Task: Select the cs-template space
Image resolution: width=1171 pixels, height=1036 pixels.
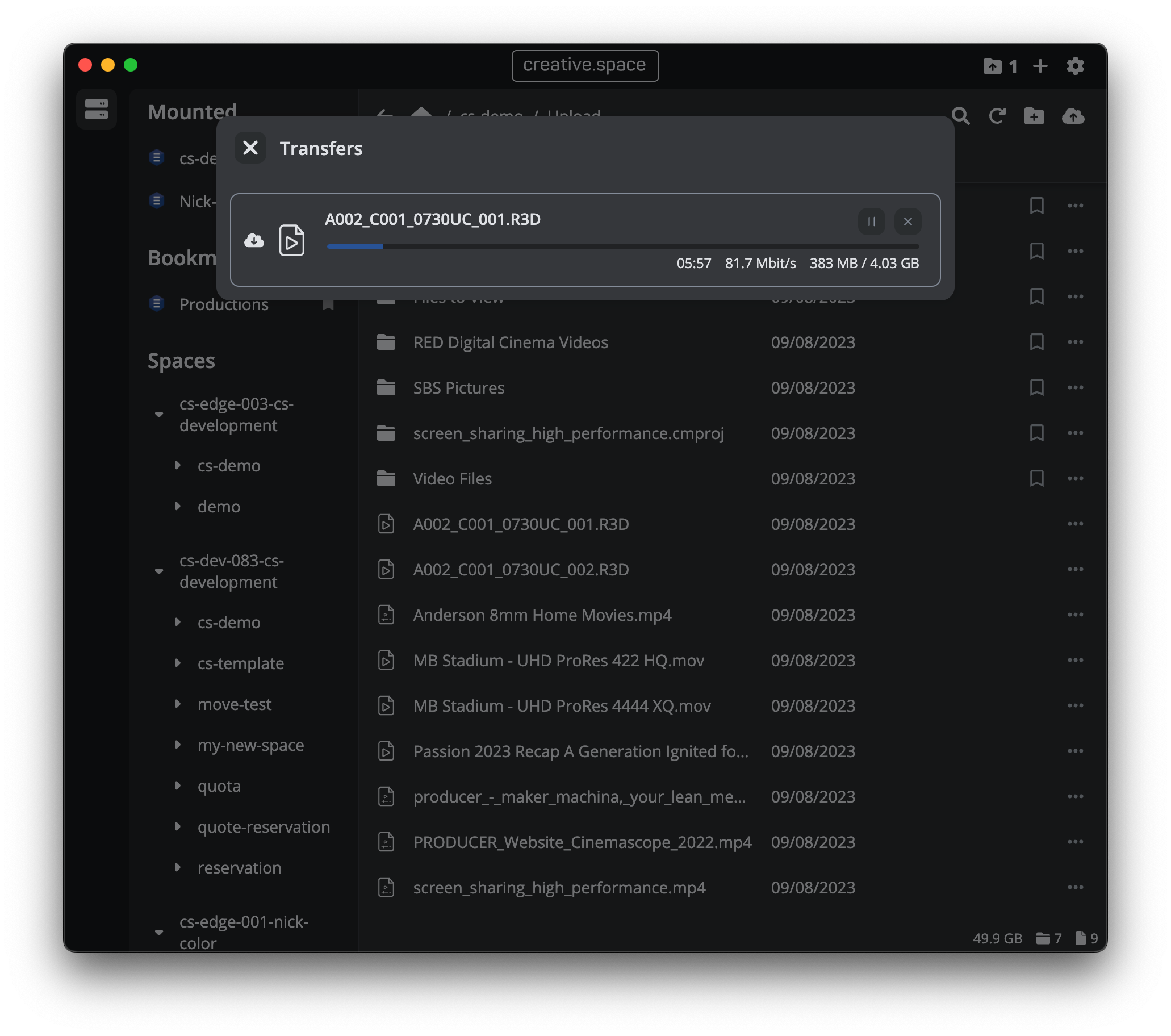Action: pos(241,663)
